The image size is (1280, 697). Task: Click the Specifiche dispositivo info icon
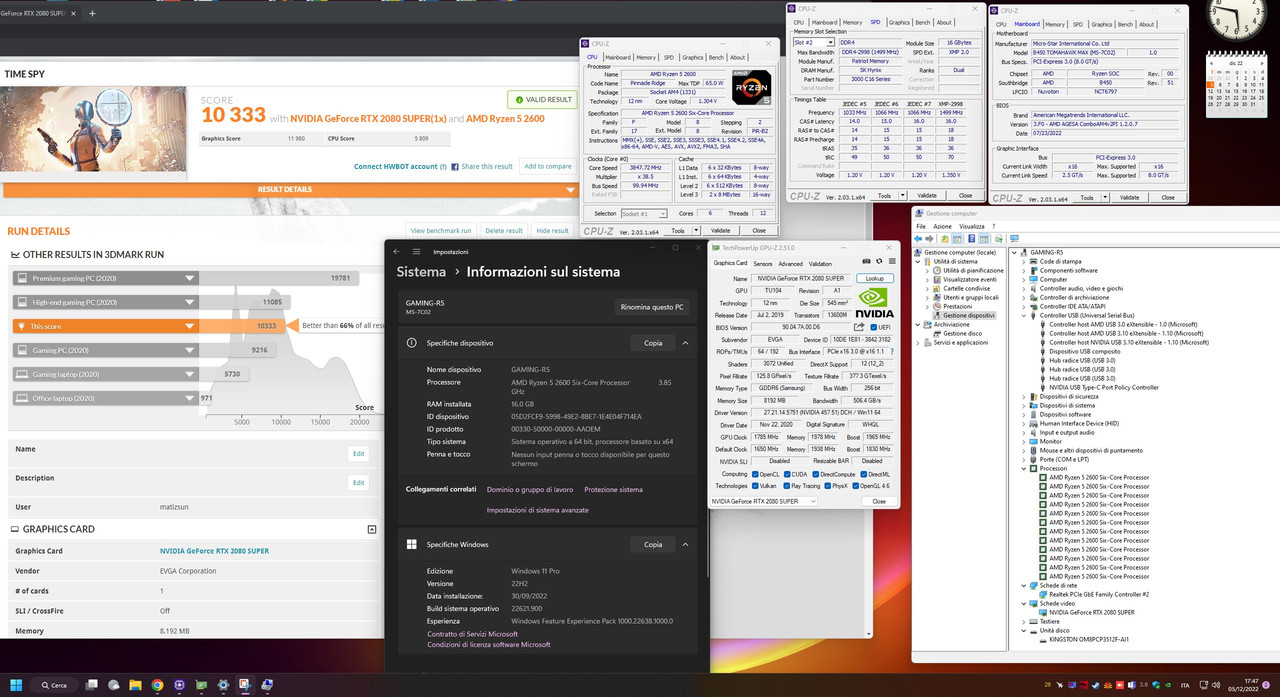(x=411, y=343)
